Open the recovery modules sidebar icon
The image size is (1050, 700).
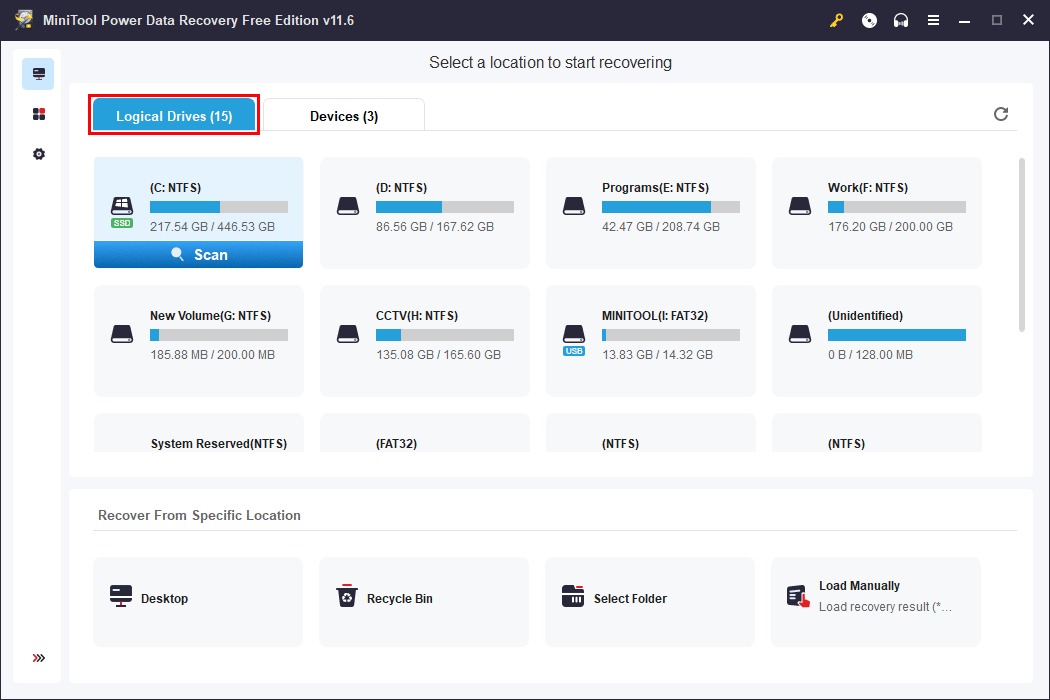(x=38, y=113)
